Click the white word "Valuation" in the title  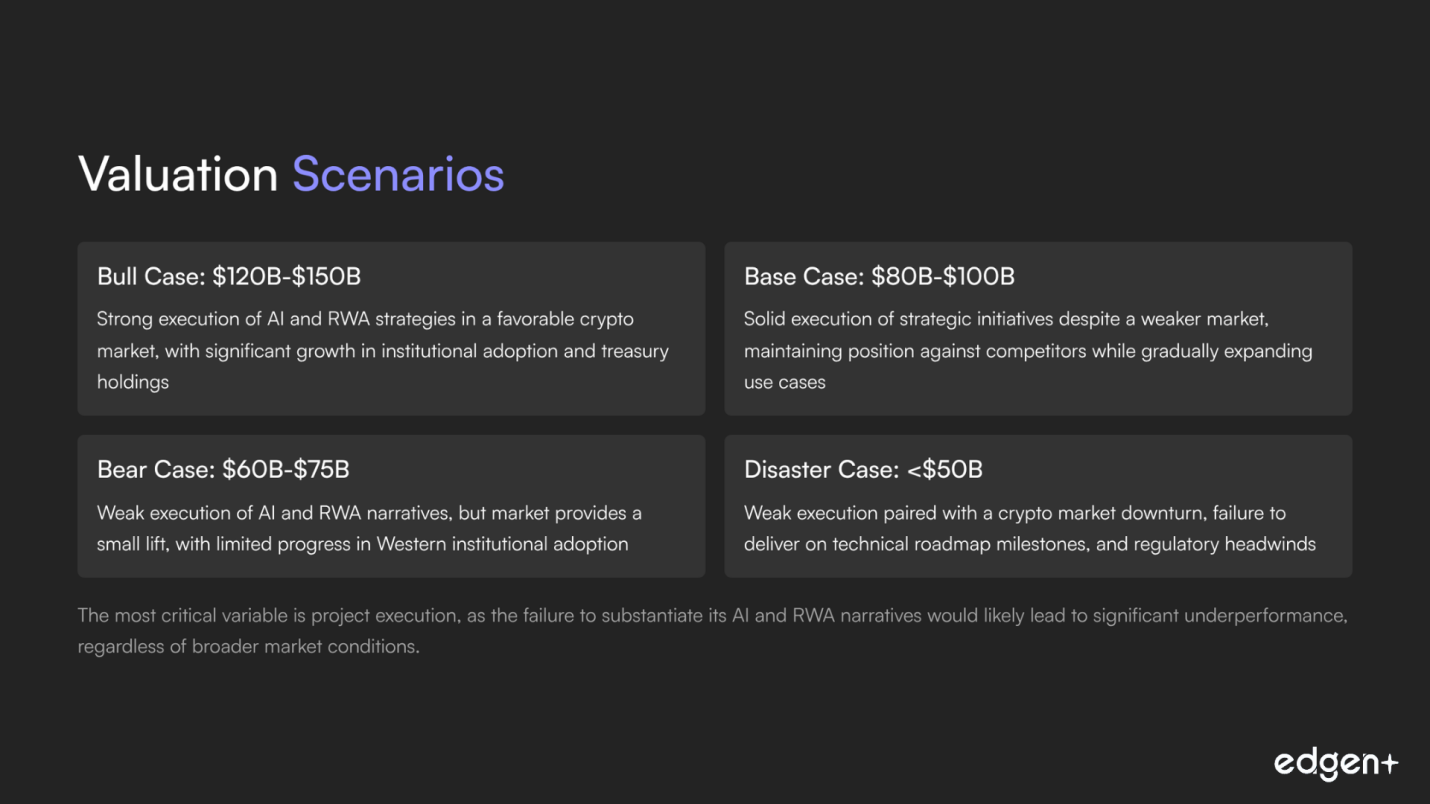coord(178,174)
